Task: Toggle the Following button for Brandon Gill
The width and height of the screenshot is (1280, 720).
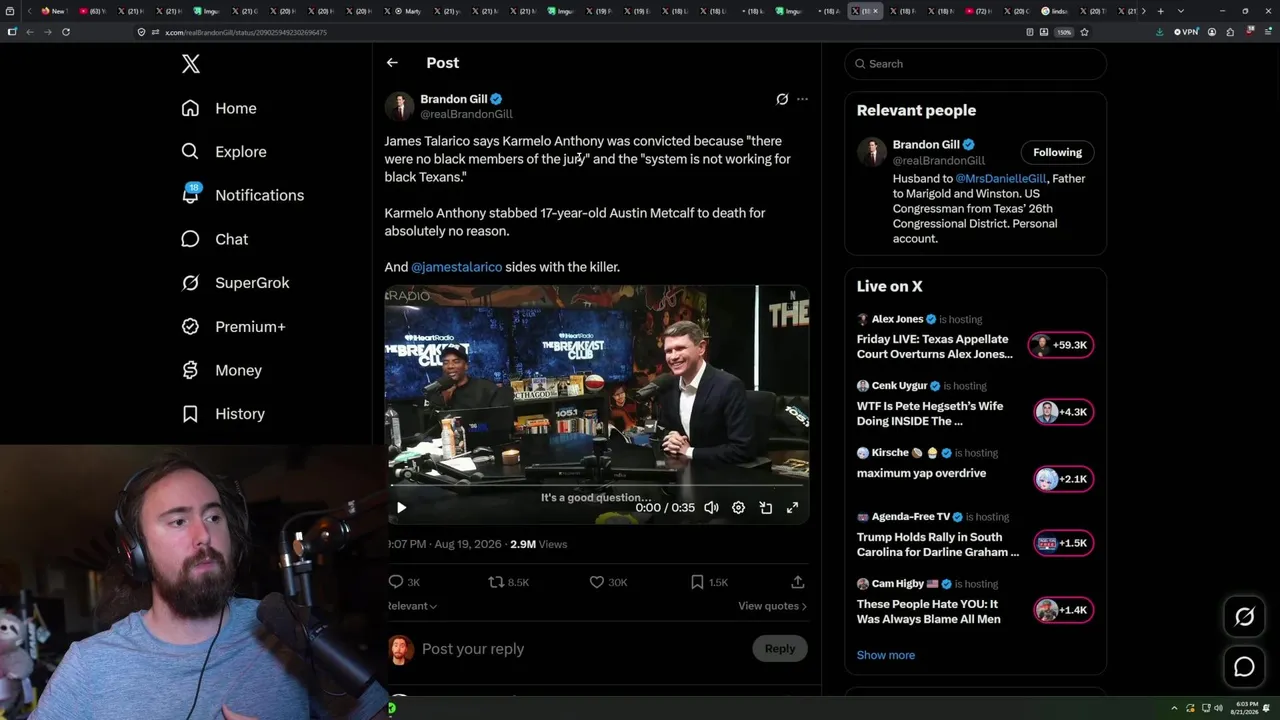Action: click(x=1057, y=153)
